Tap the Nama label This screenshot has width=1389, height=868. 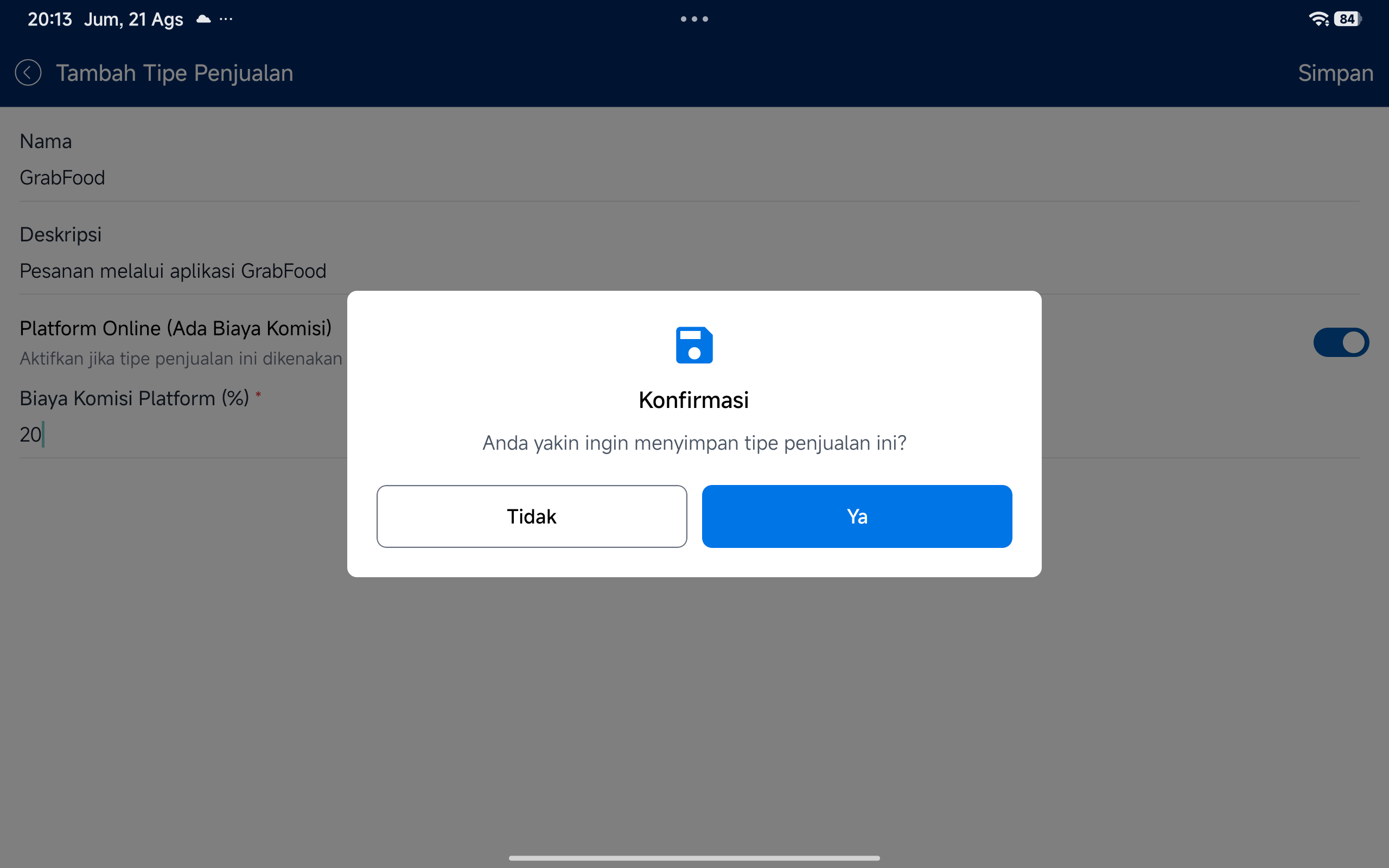point(46,141)
